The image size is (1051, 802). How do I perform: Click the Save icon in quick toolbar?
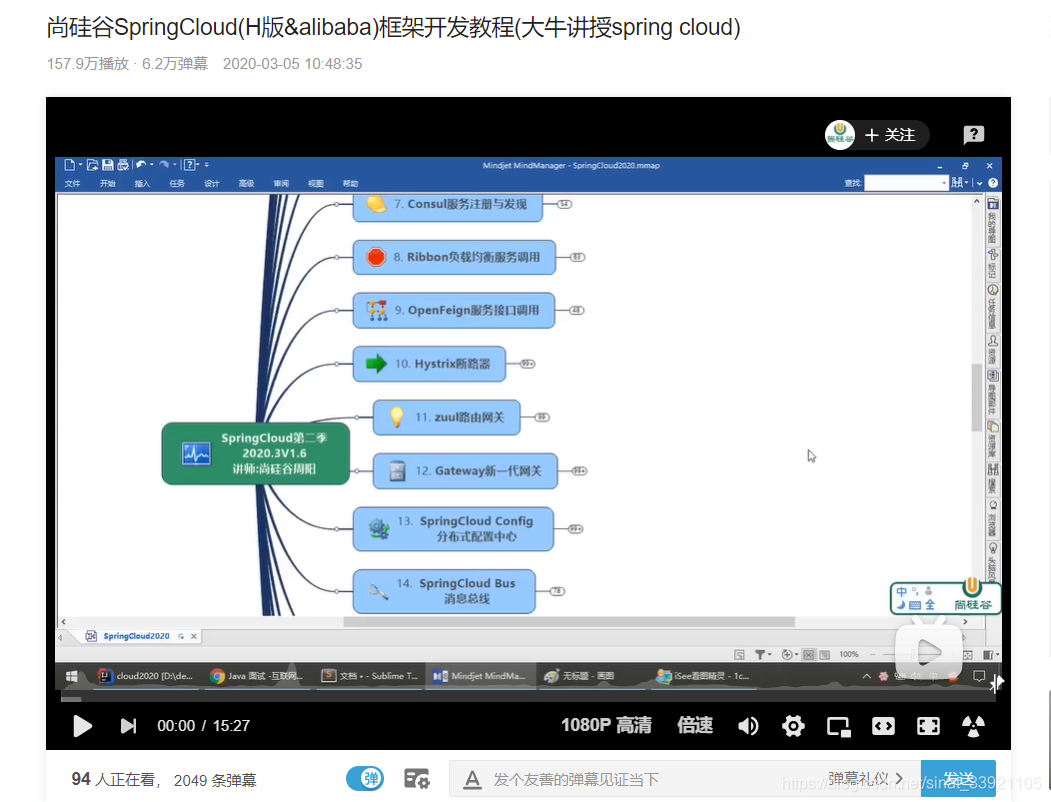tap(107, 165)
